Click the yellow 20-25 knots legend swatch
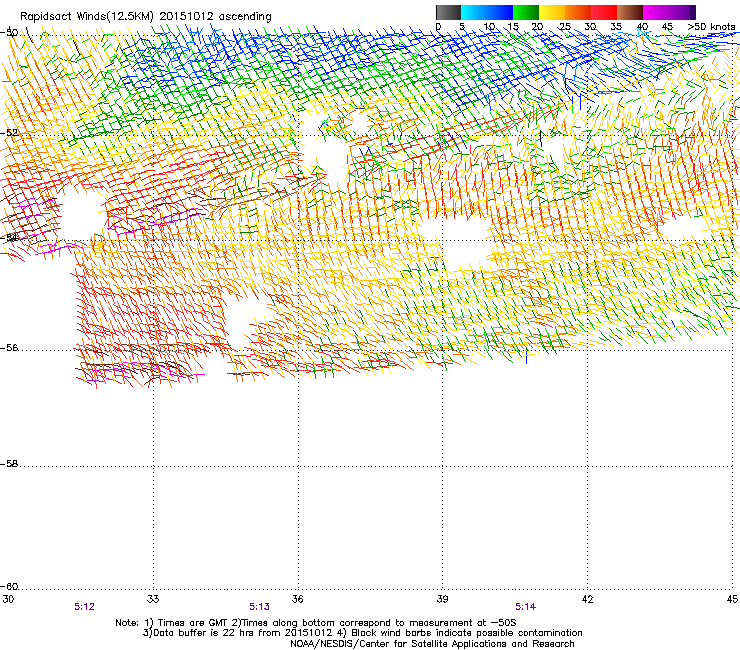Image resolution: width=740 pixels, height=650 pixels. pos(552,12)
